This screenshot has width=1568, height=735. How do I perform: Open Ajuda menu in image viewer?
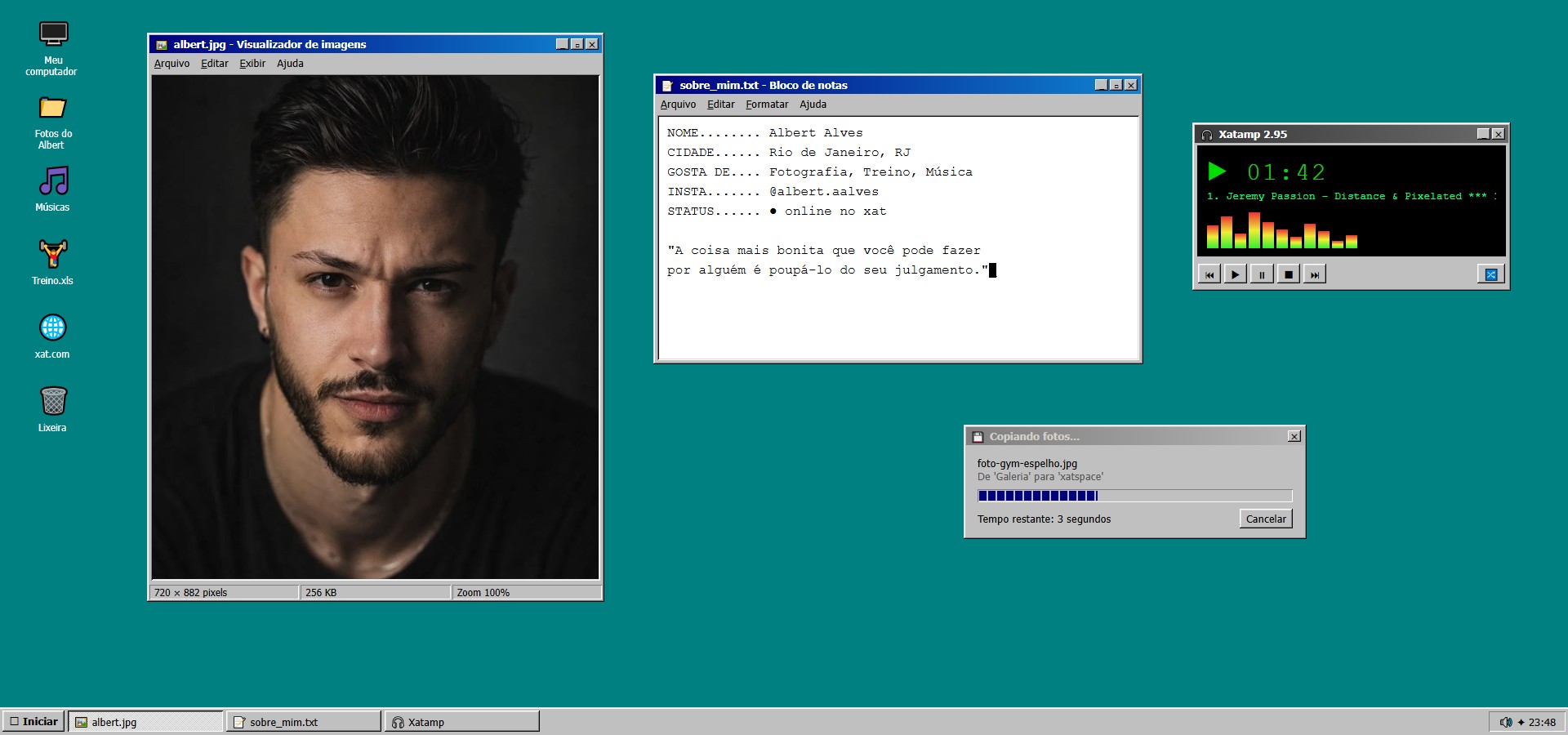(x=290, y=64)
